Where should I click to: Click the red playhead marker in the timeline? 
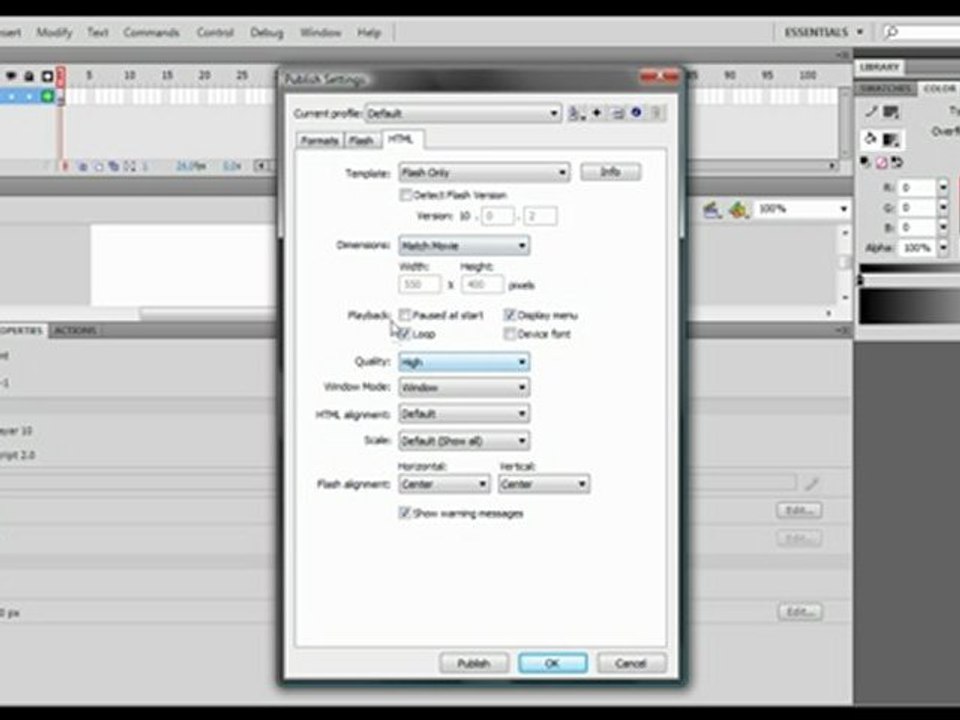[61, 77]
